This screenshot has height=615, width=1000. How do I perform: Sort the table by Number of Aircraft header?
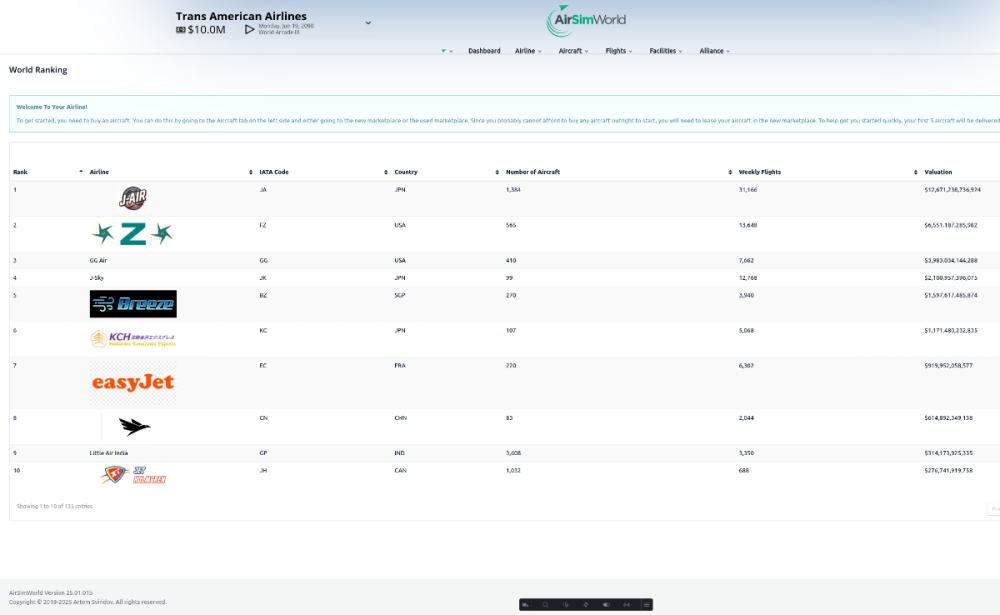pos(533,172)
